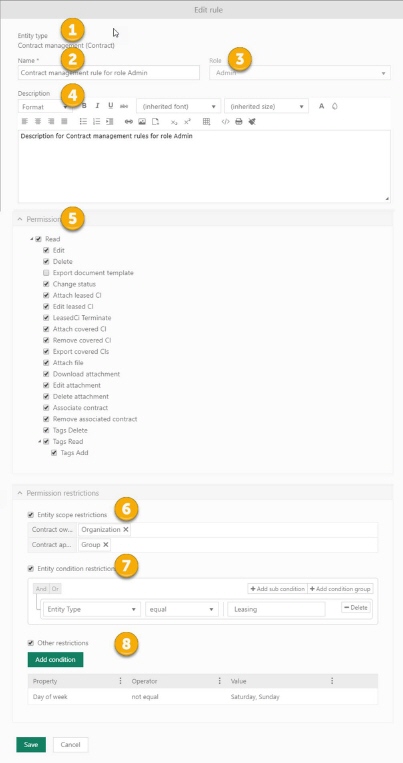
Task: Toggle italic formatting in description editor
Action: (97, 106)
